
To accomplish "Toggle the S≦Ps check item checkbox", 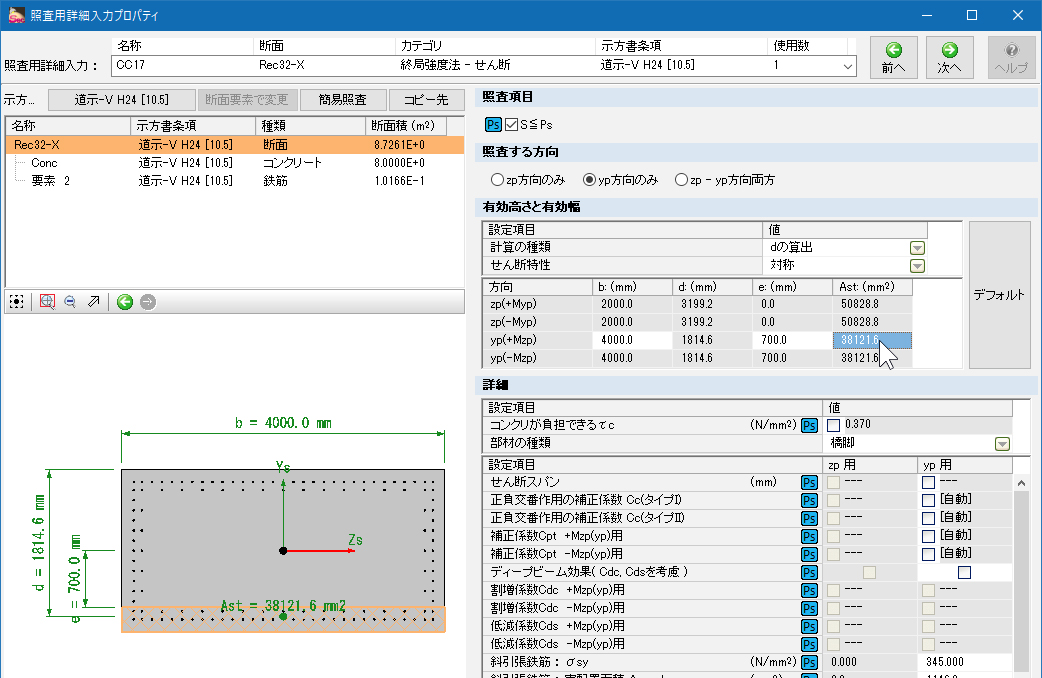I will point(511,124).
